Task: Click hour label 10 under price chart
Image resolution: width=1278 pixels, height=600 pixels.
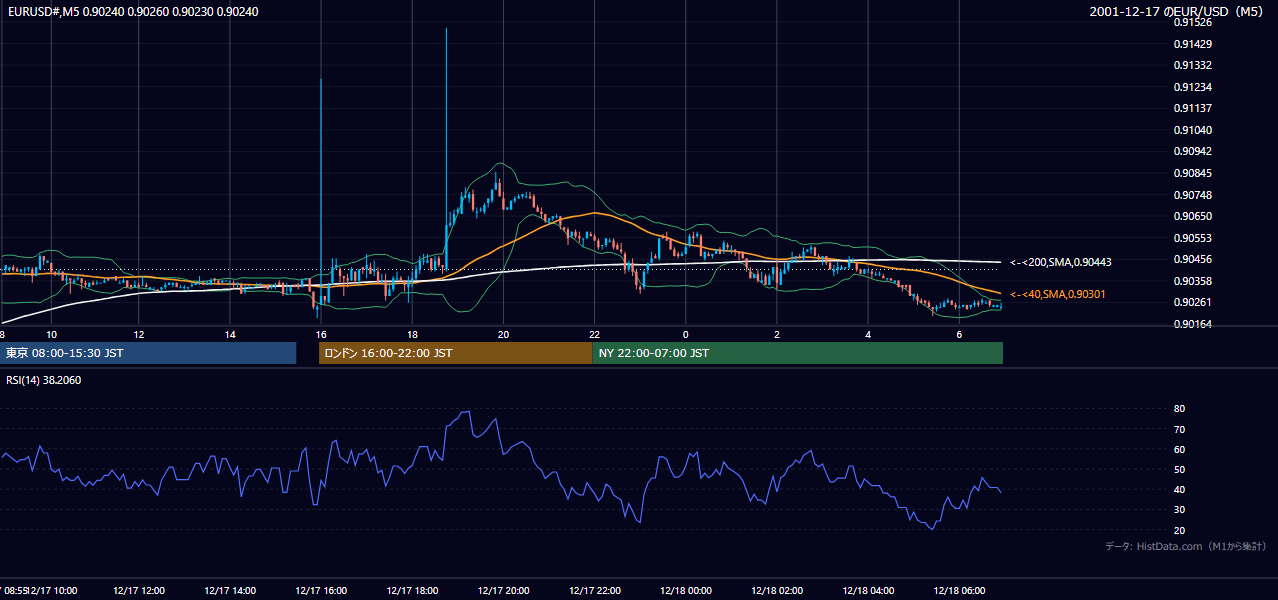Action: click(x=51, y=334)
